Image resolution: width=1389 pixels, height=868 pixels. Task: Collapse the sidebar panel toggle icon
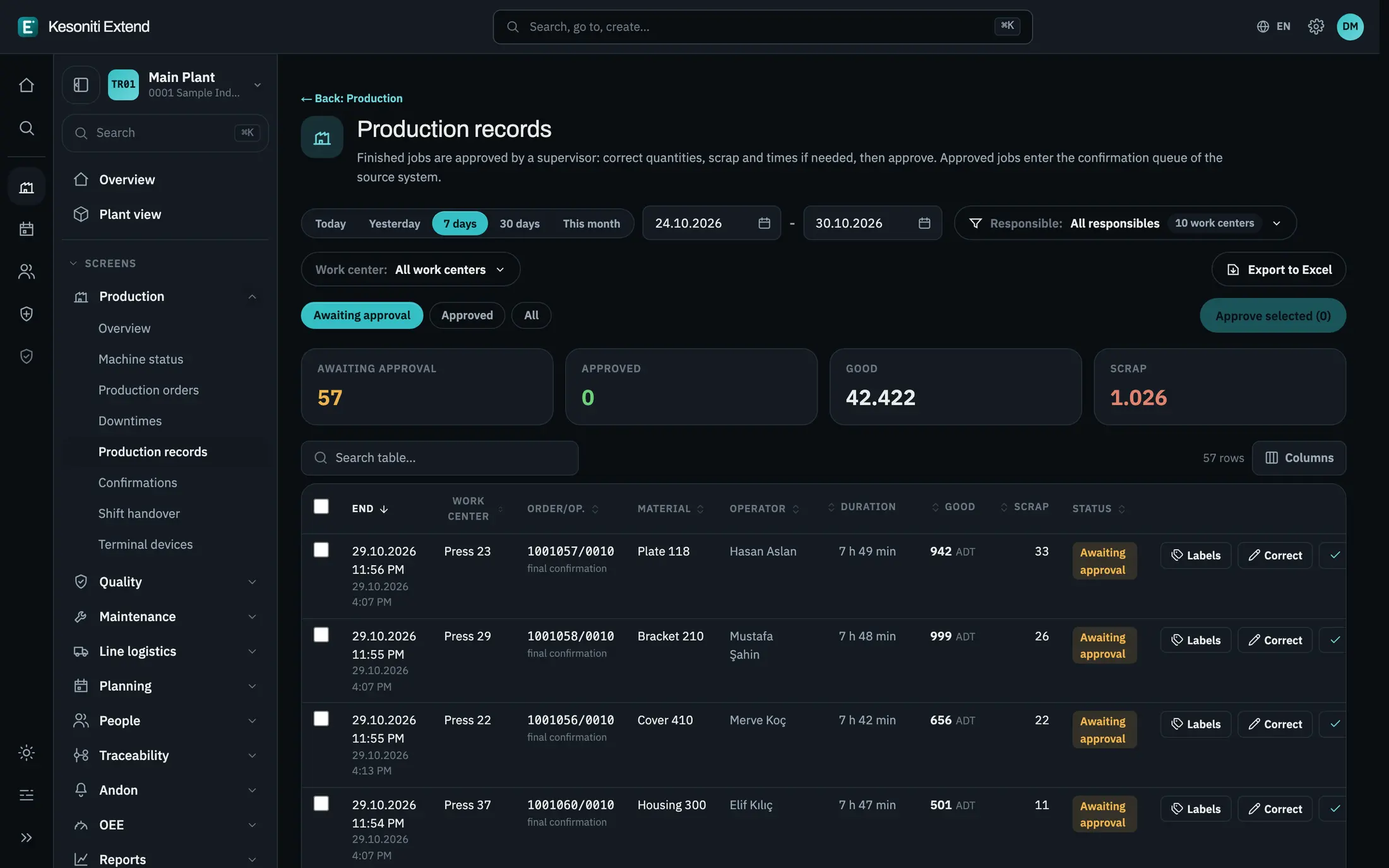[x=81, y=85]
